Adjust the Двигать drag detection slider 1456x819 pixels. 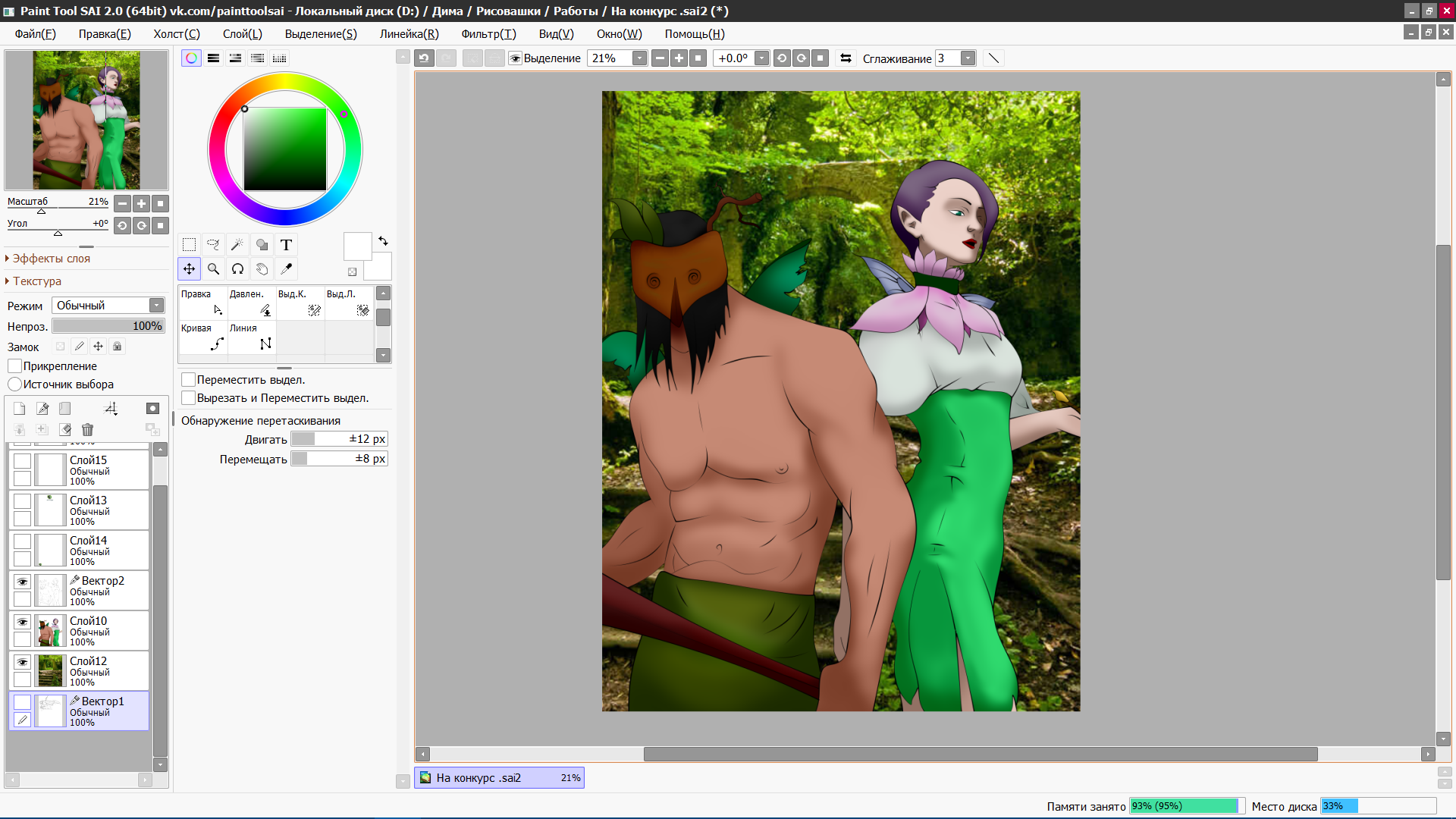coord(340,439)
